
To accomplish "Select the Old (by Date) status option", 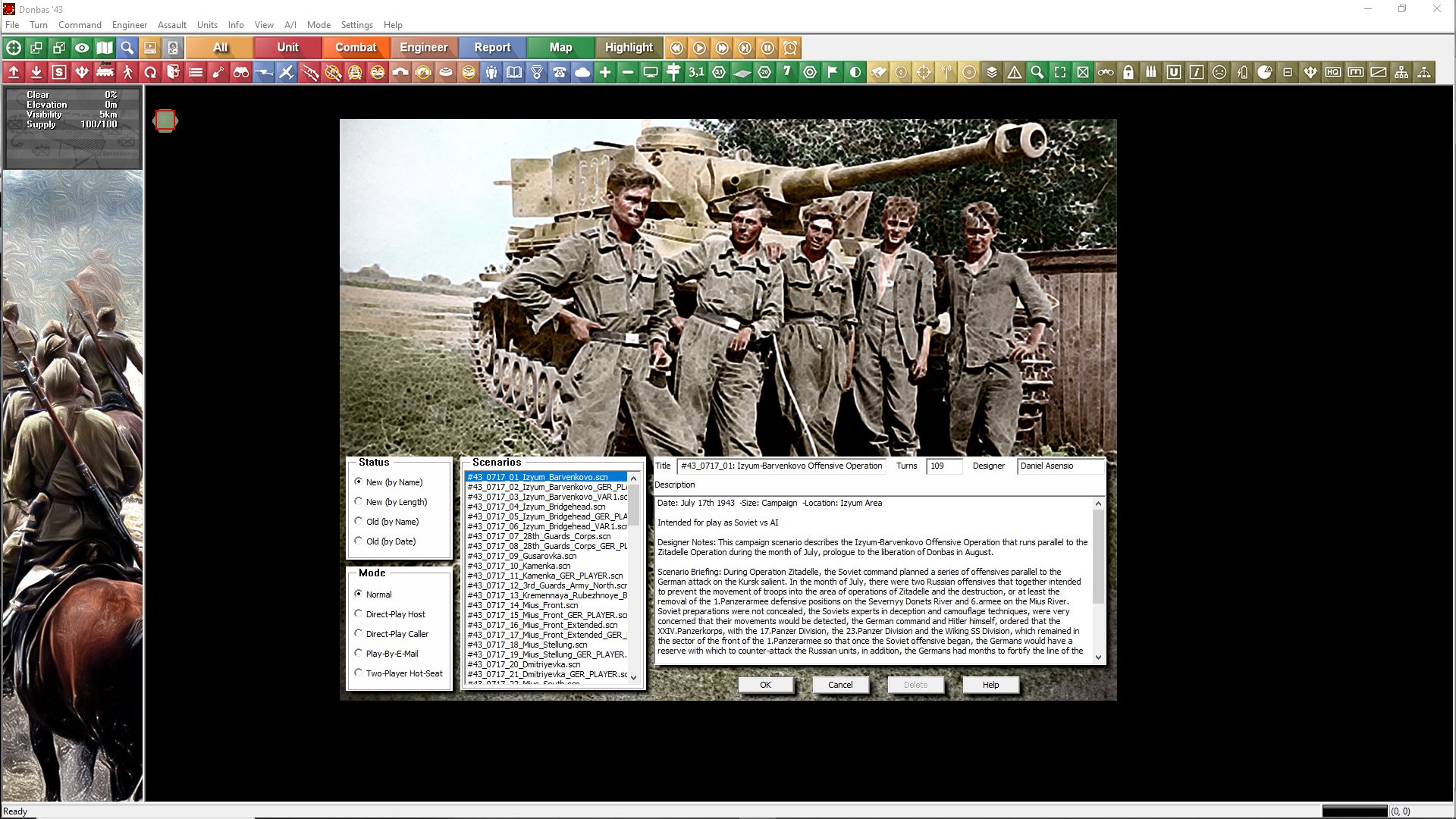I will [359, 541].
